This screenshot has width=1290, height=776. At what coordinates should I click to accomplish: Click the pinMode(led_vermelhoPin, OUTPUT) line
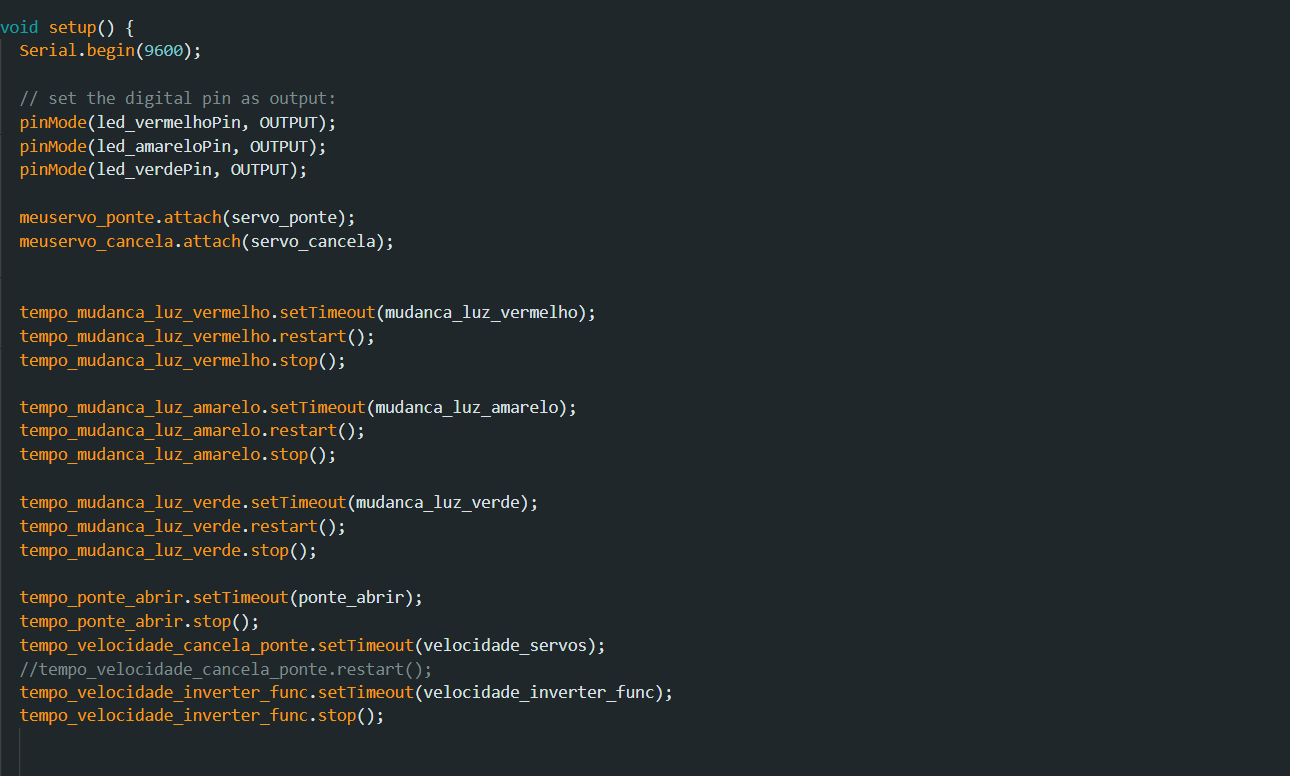pyautogui.click(x=178, y=122)
